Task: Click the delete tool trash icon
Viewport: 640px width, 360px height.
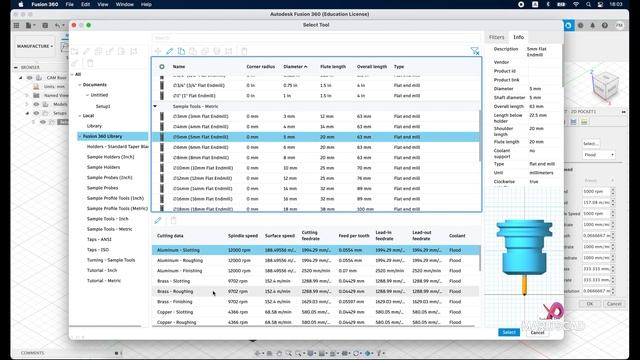Action: [x=244, y=51]
